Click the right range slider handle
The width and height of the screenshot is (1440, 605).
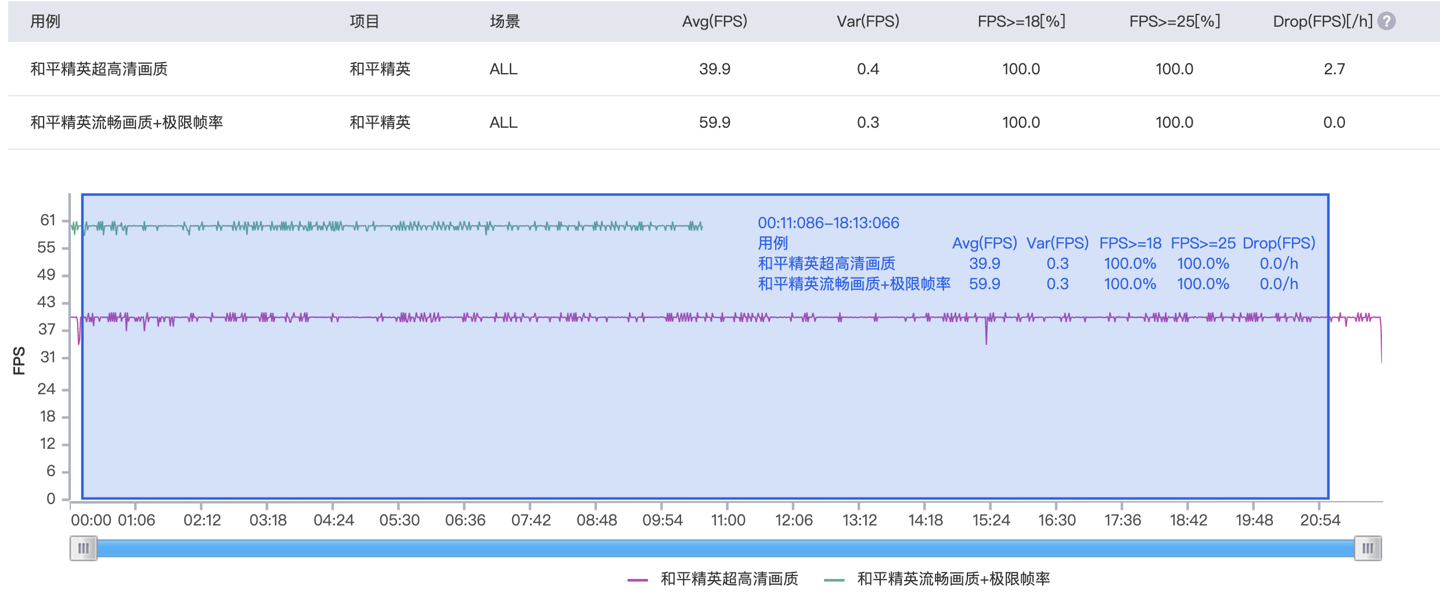pyautogui.click(x=1367, y=548)
